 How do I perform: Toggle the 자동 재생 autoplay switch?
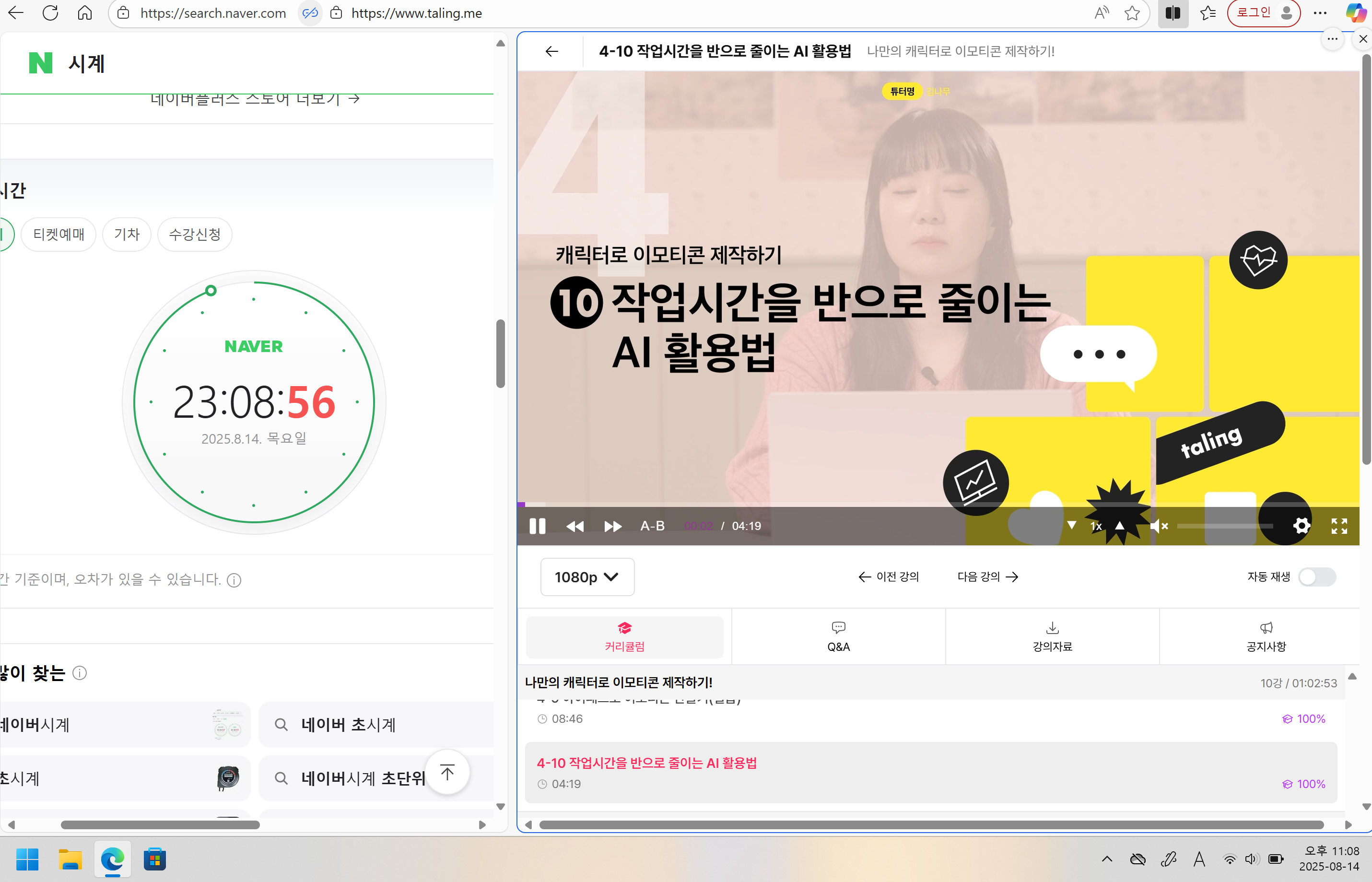1316,577
